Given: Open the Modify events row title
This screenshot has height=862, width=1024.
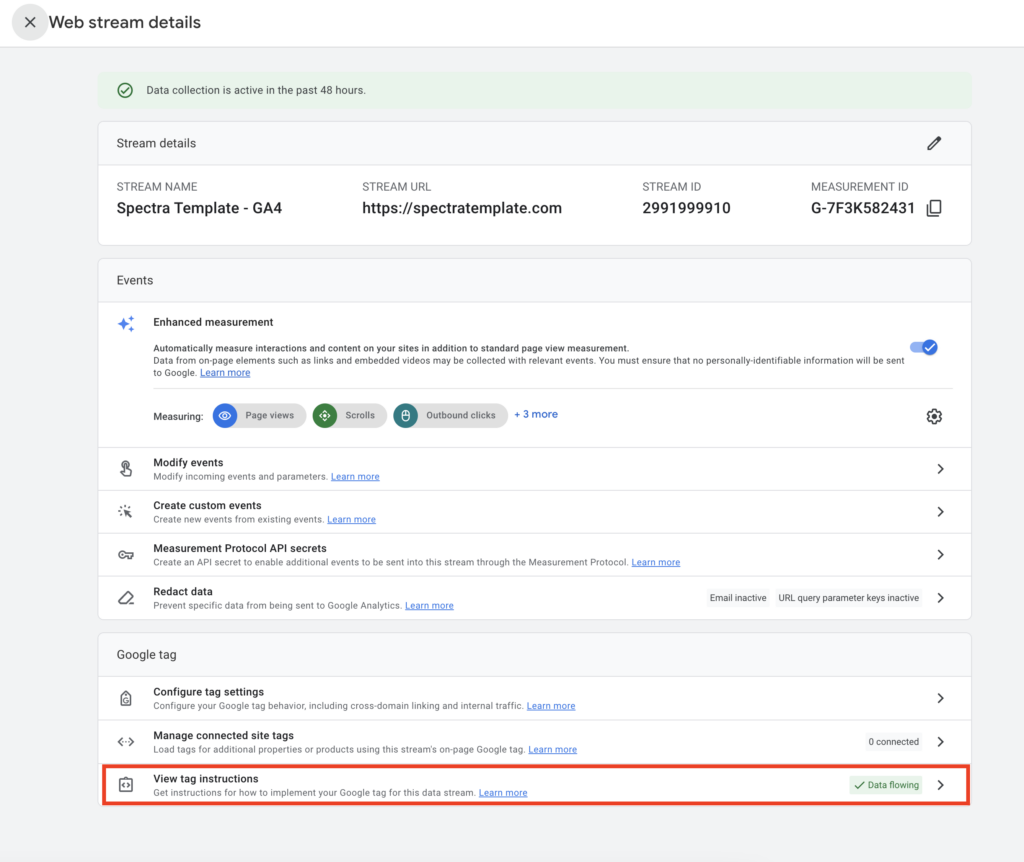Looking at the screenshot, I should tap(188, 462).
